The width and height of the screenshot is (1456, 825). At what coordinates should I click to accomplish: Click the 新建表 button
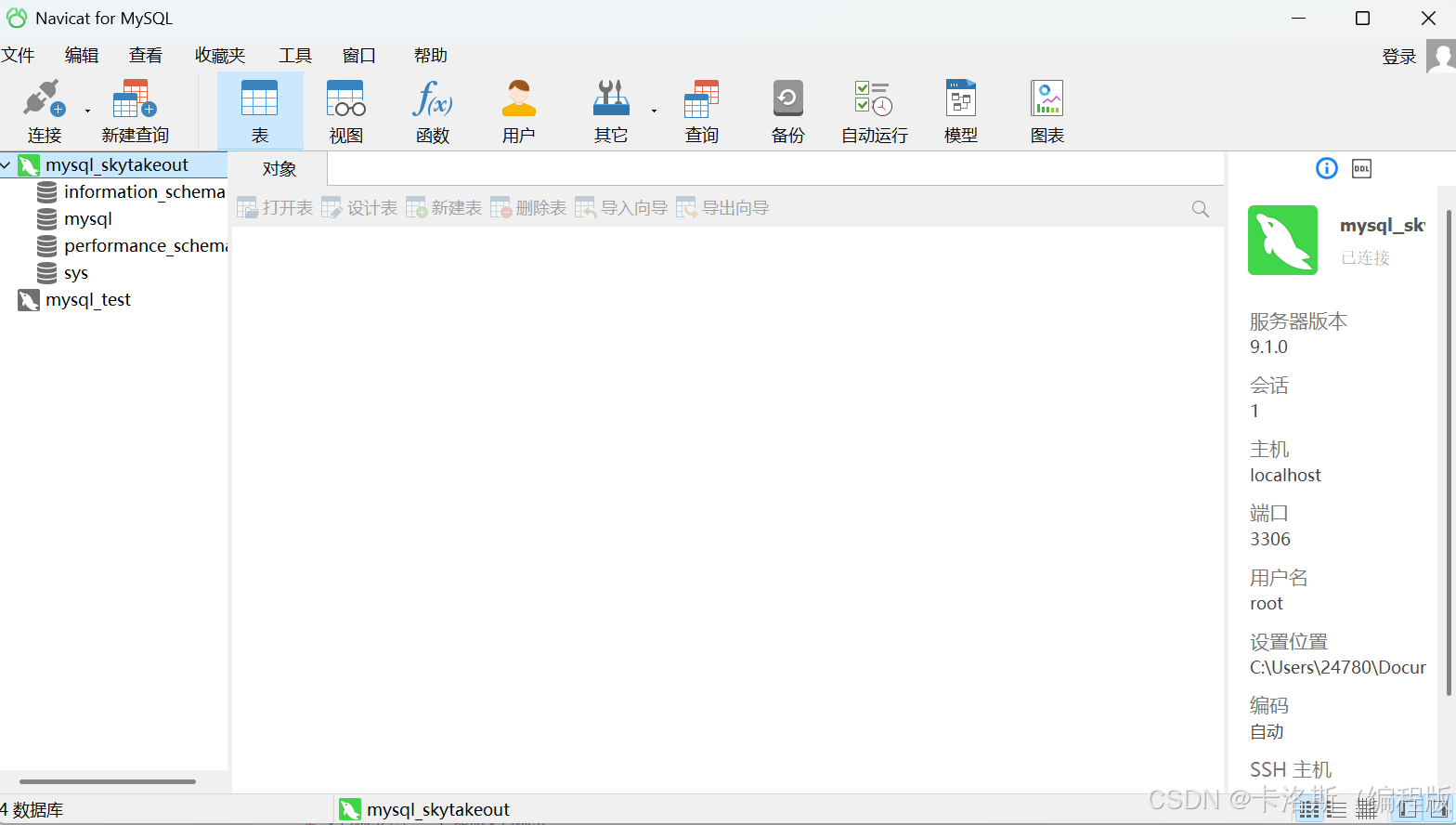pyautogui.click(x=444, y=208)
